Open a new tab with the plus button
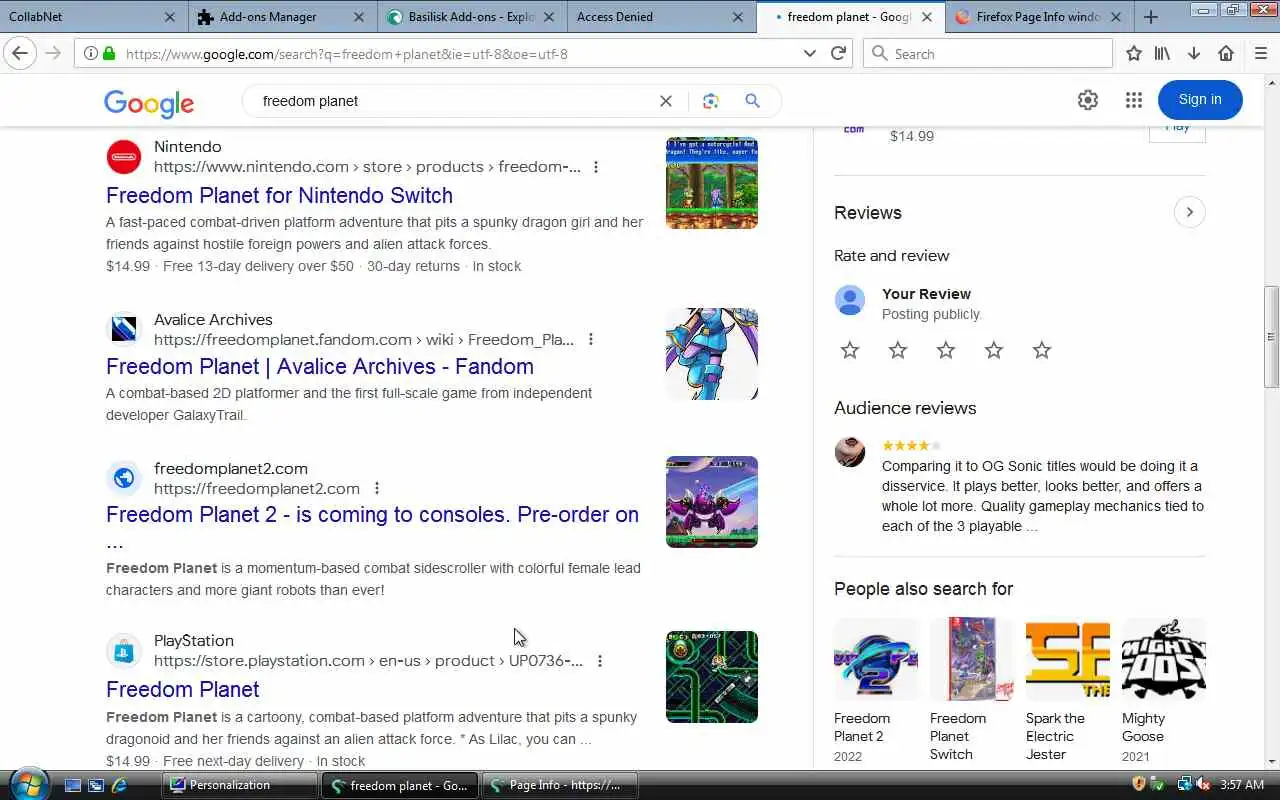This screenshot has height=800, width=1280. tap(1151, 17)
